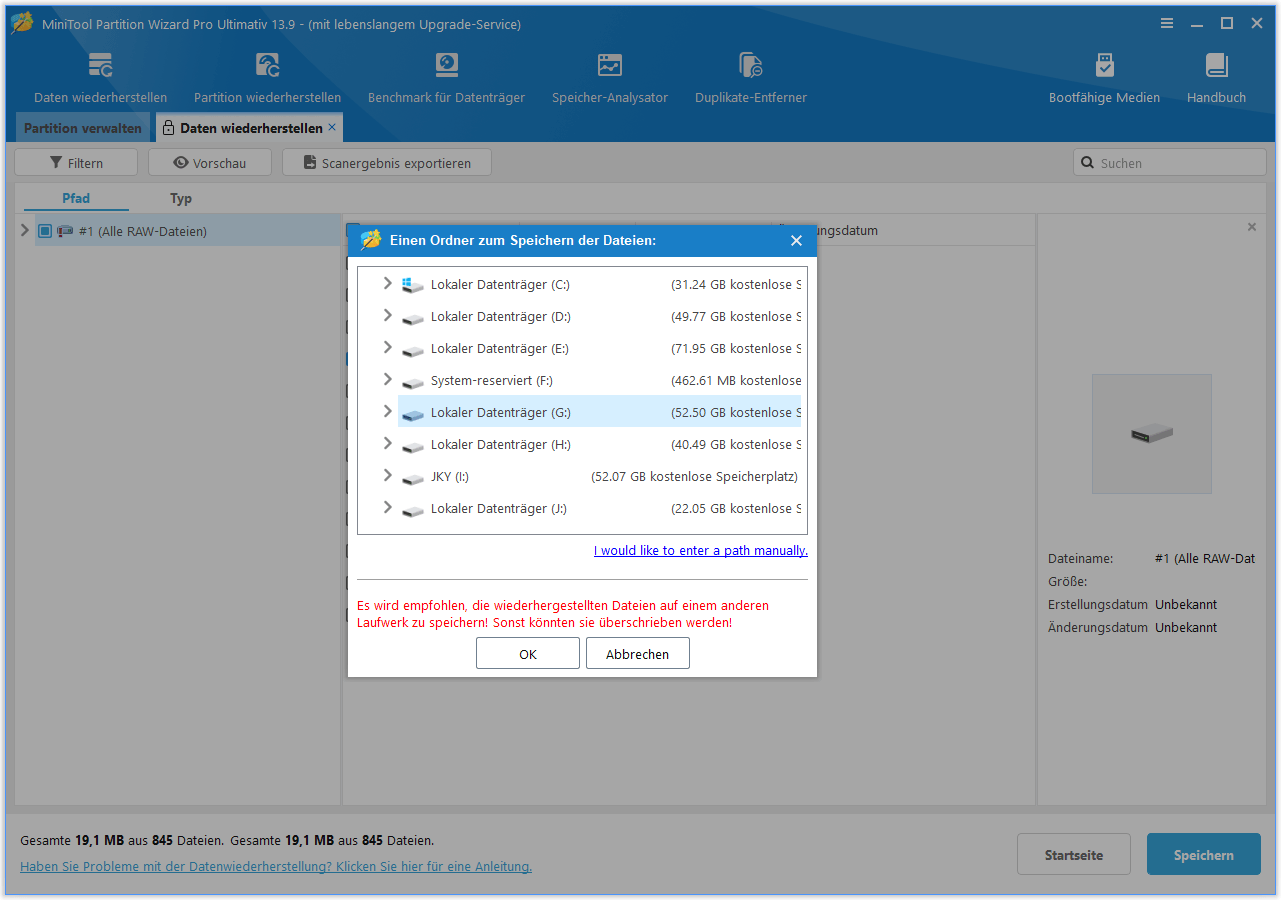Viewport: 1281px width, 900px height.
Task: Expand JKY (I:) folder tree
Action: point(388,476)
